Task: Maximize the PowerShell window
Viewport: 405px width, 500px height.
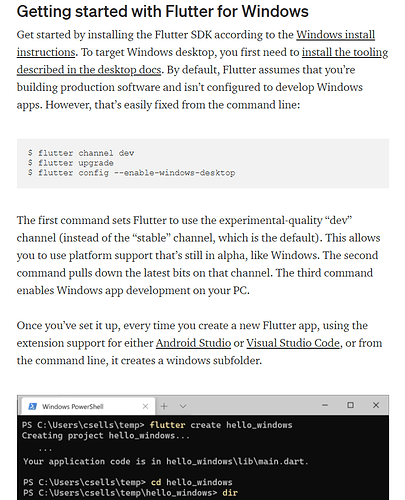Action: click(x=350, y=405)
